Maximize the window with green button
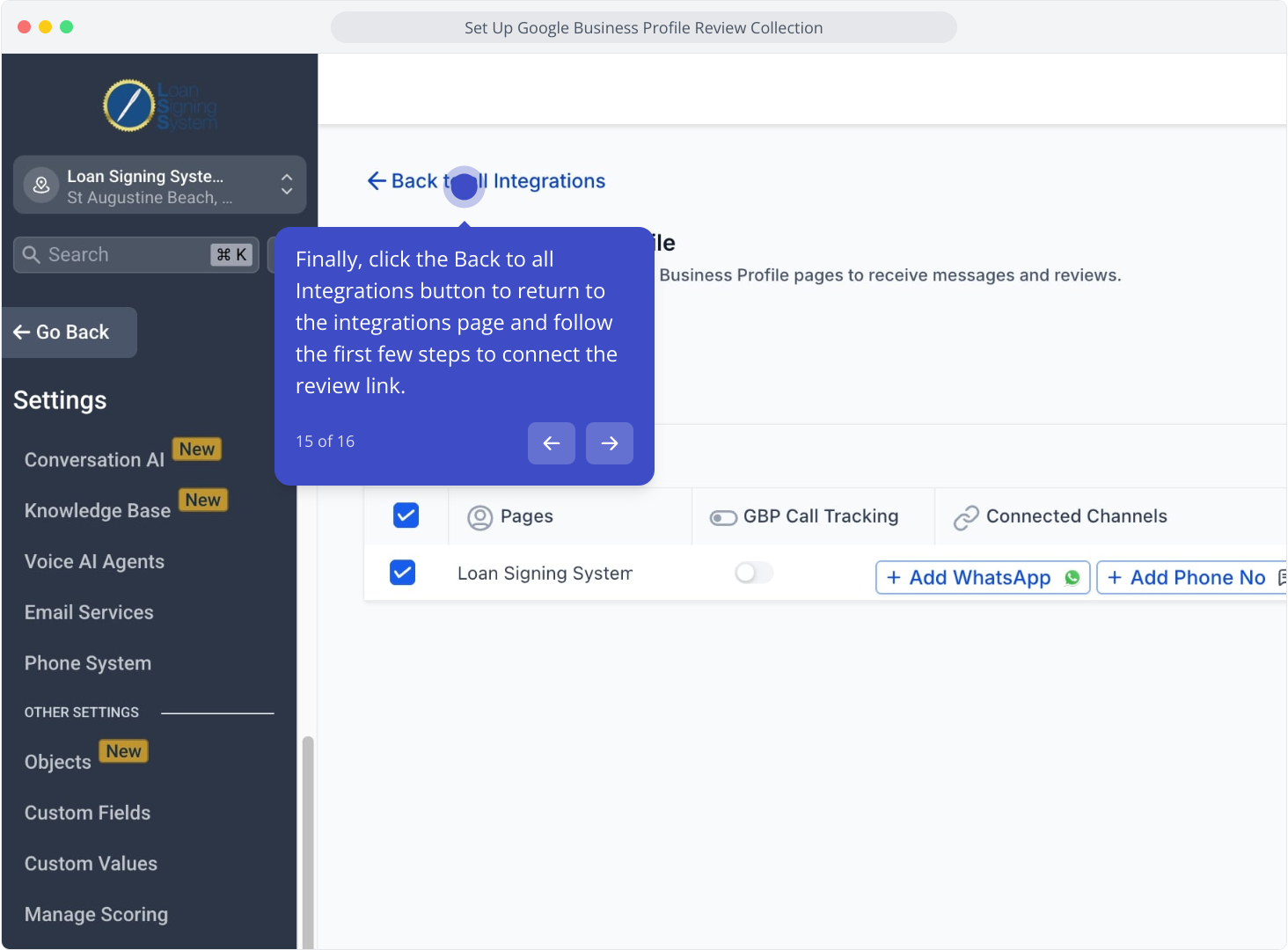This screenshot has width=1288, height=950. (x=67, y=27)
